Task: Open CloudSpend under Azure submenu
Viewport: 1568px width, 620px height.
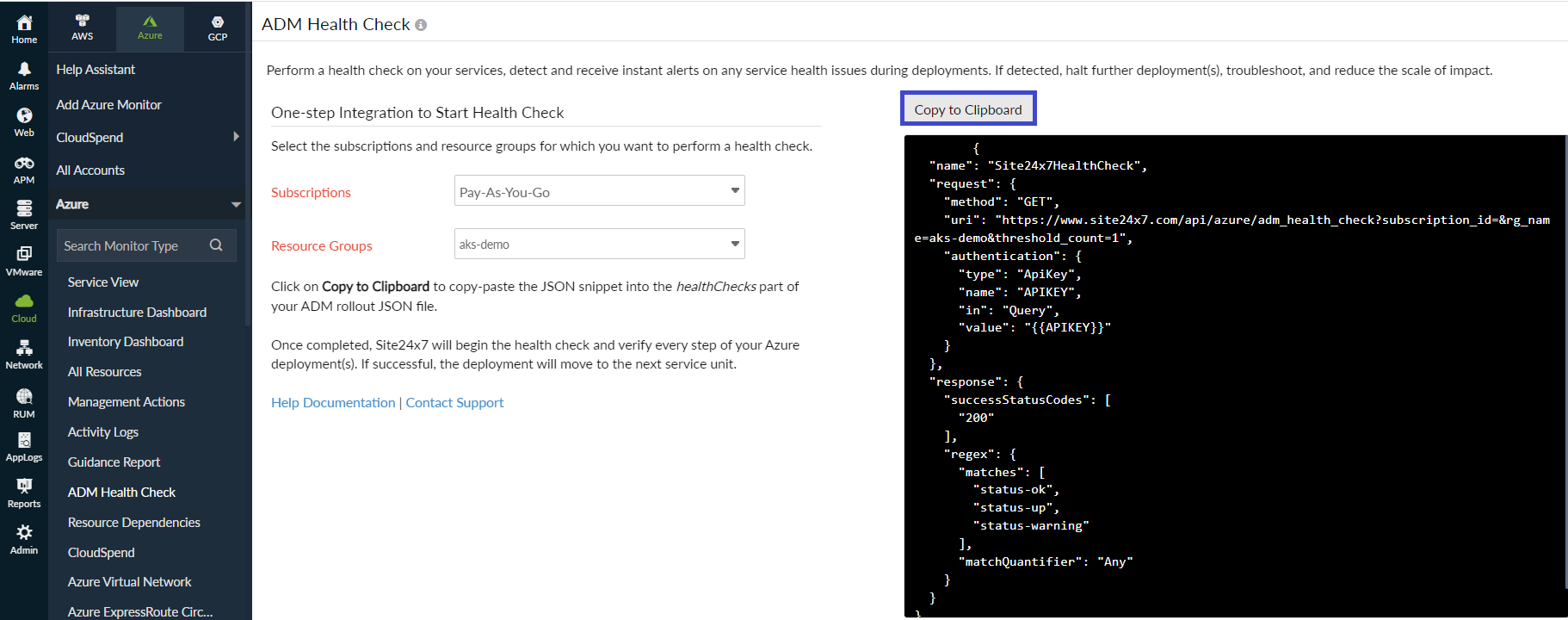Action: pyautogui.click(x=102, y=553)
